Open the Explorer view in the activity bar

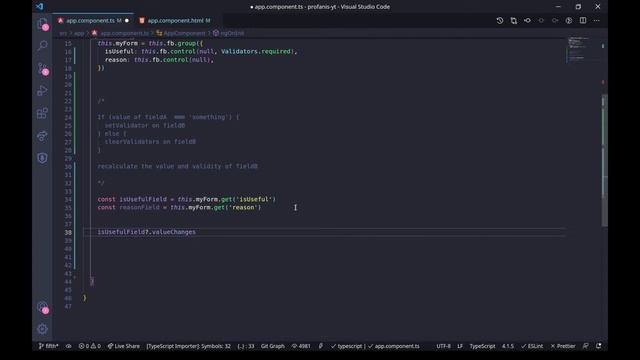[x=42, y=24]
